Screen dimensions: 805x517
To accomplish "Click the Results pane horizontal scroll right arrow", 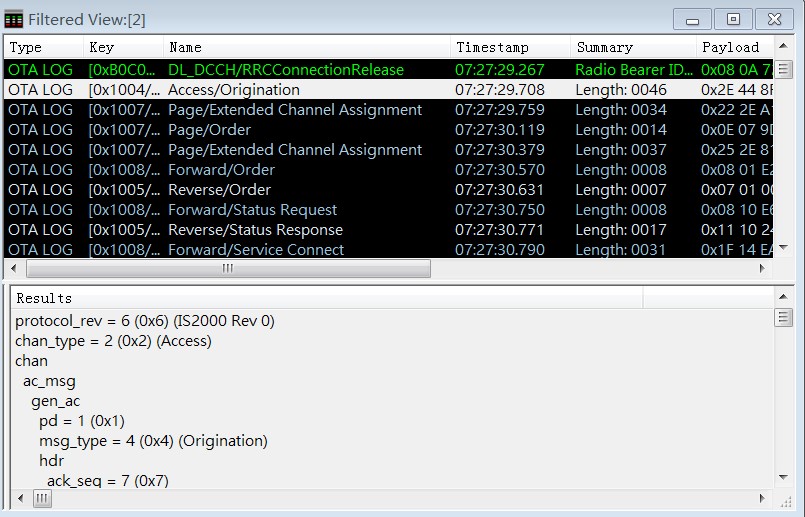I will tap(762, 498).
